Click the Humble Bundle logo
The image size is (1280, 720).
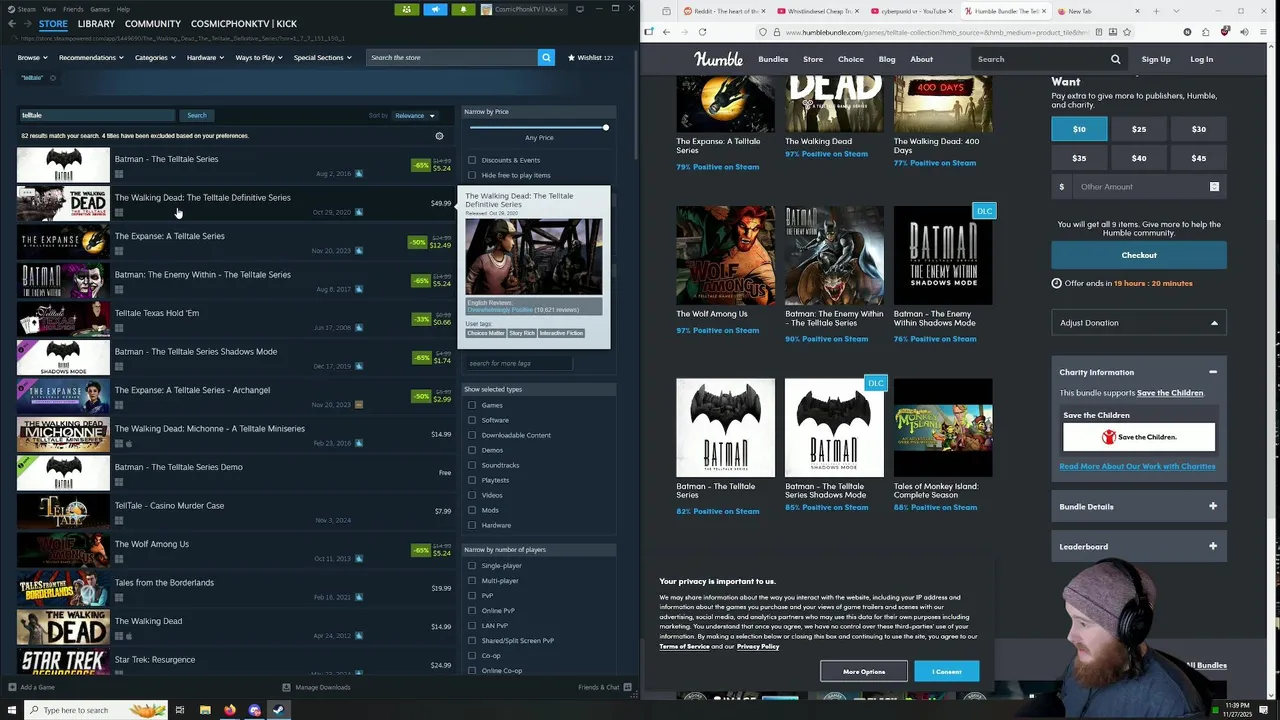pyautogui.click(x=719, y=59)
